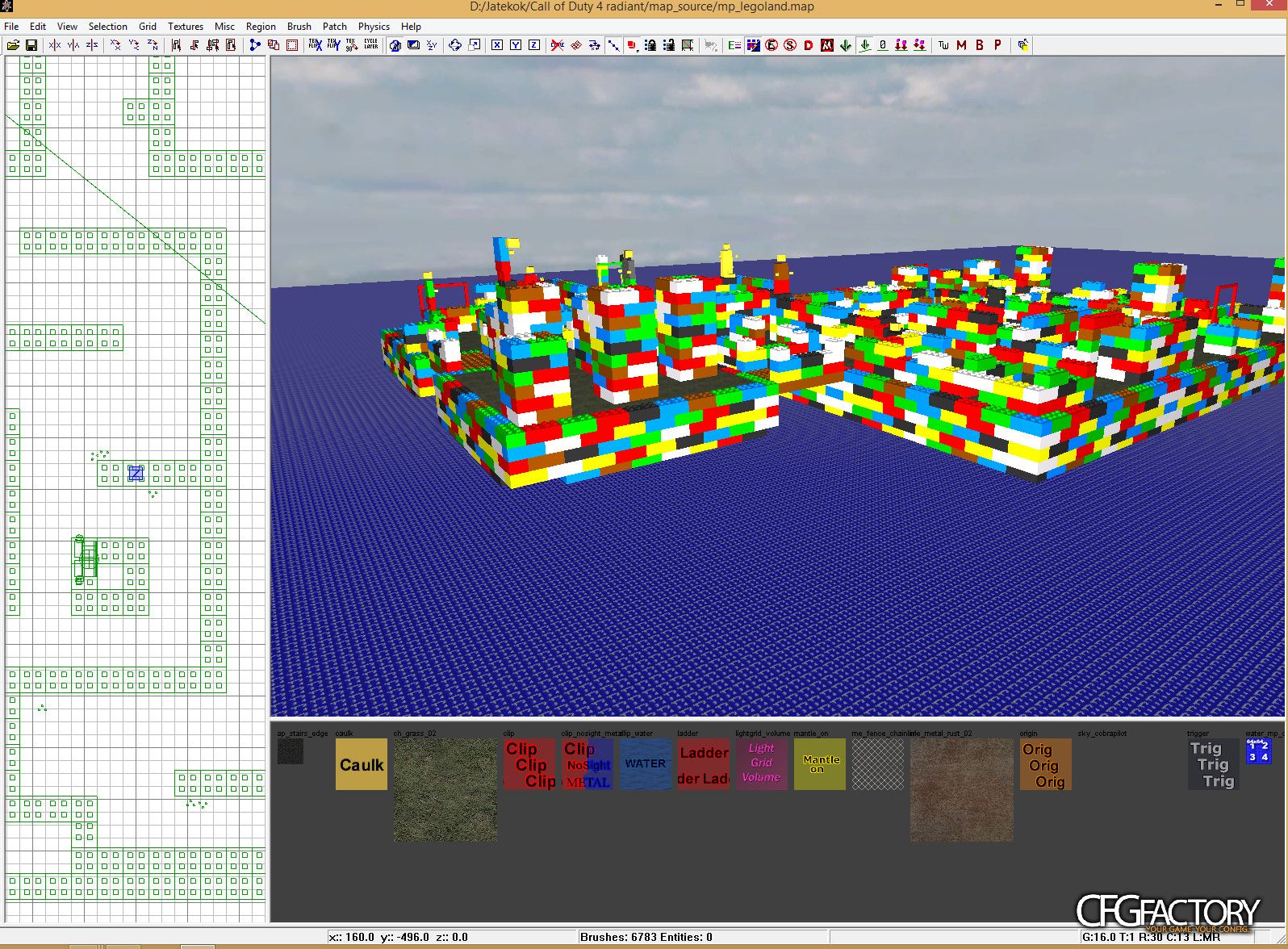
Task: Click the underlined 0 toolbar icon
Action: pos(883,45)
